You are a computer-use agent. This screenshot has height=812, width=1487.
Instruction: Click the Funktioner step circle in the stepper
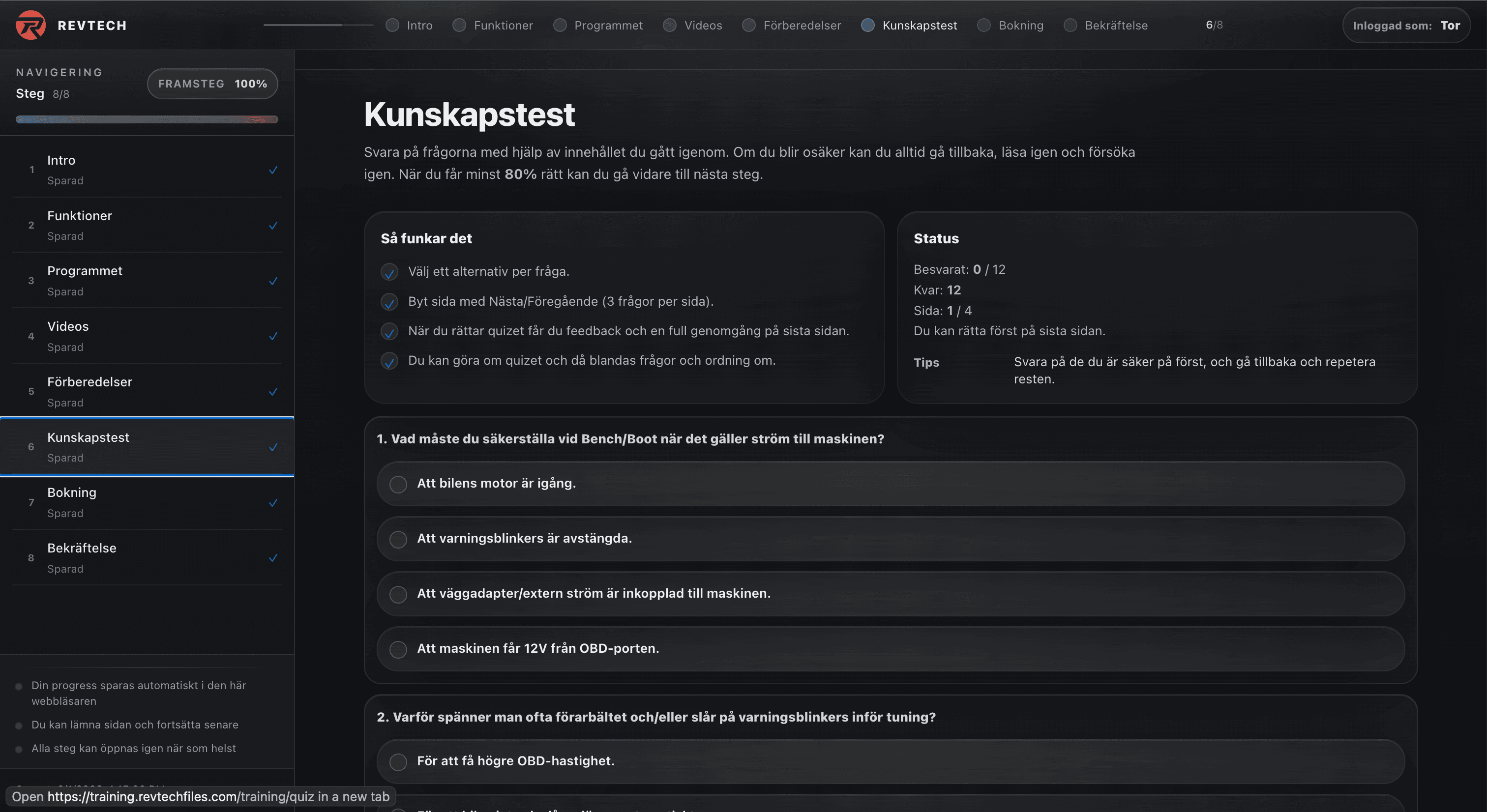458,25
